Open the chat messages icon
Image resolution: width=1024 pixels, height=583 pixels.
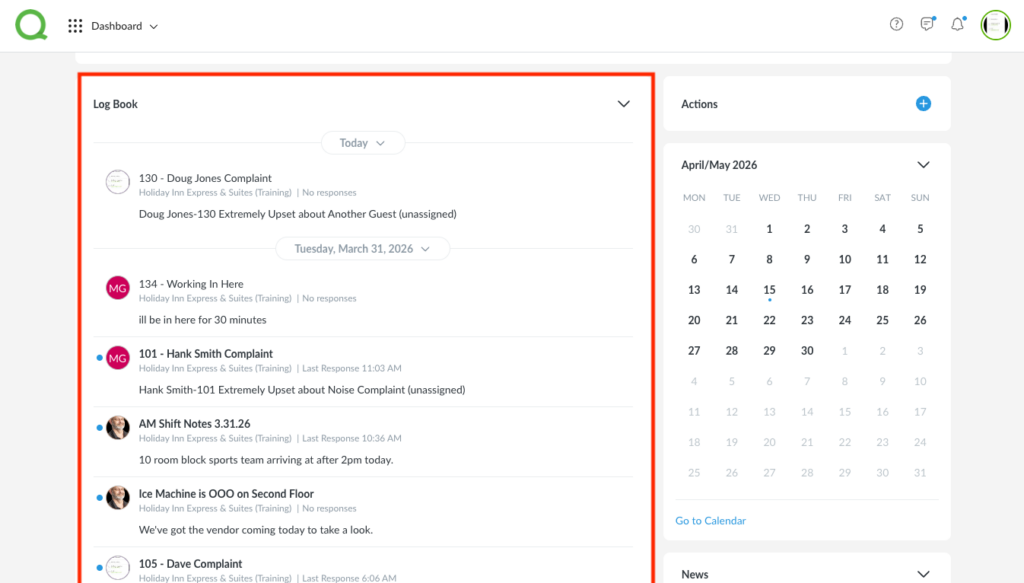coord(927,25)
